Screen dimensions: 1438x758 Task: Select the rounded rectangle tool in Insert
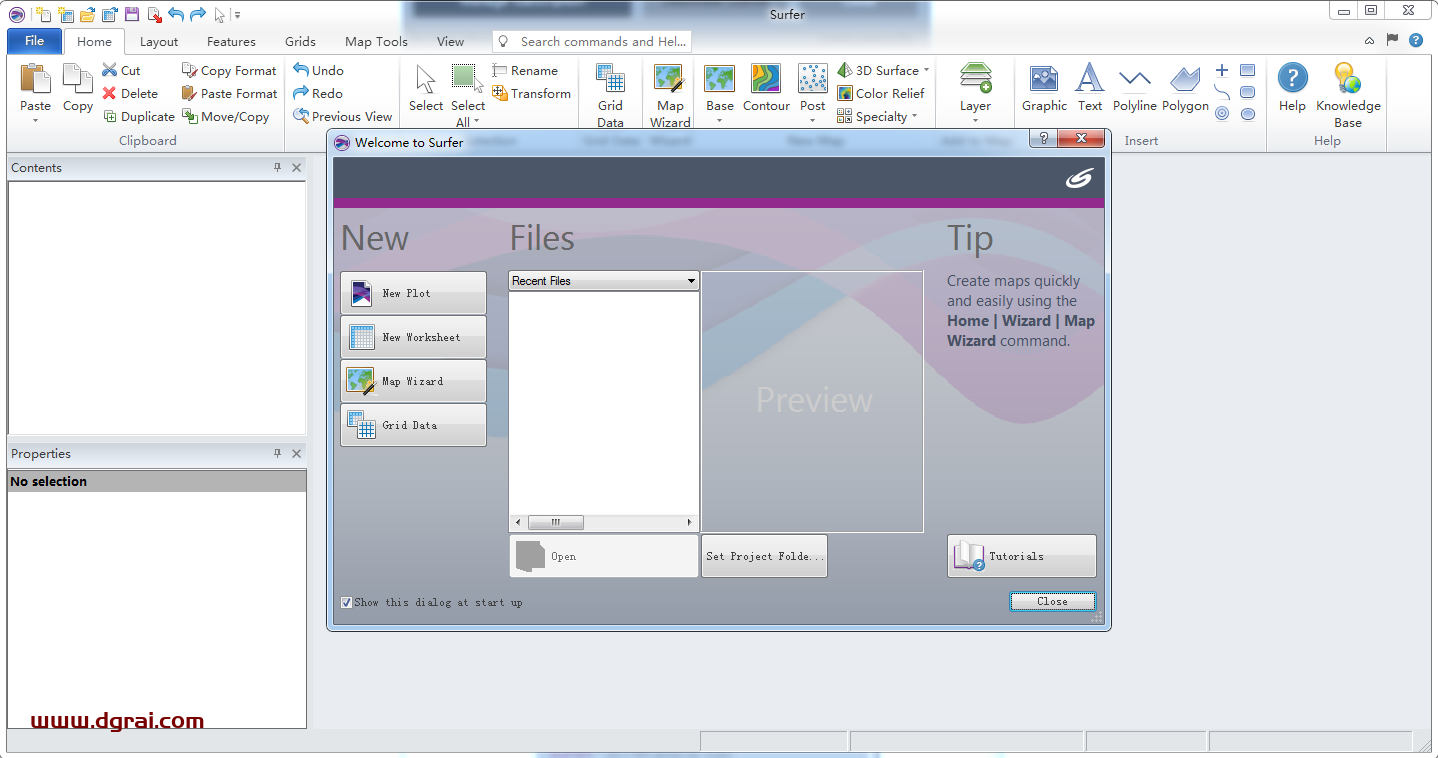(1247, 92)
